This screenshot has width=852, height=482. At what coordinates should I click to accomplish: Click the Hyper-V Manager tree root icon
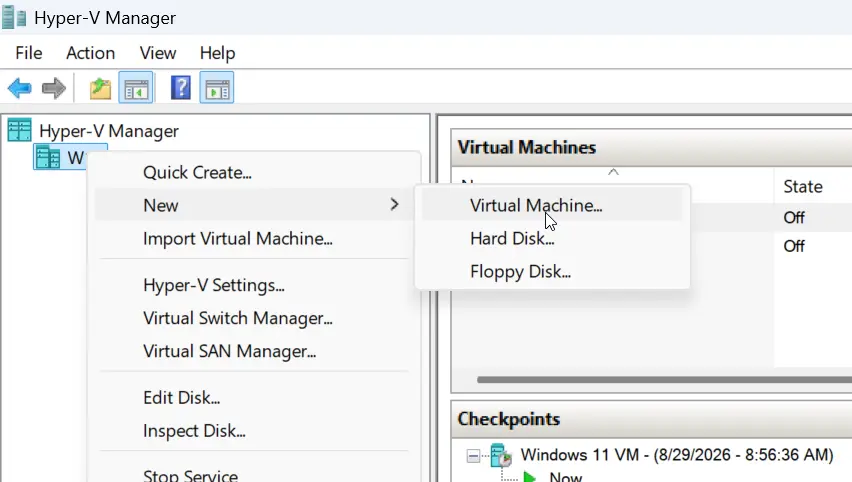tap(20, 130)
